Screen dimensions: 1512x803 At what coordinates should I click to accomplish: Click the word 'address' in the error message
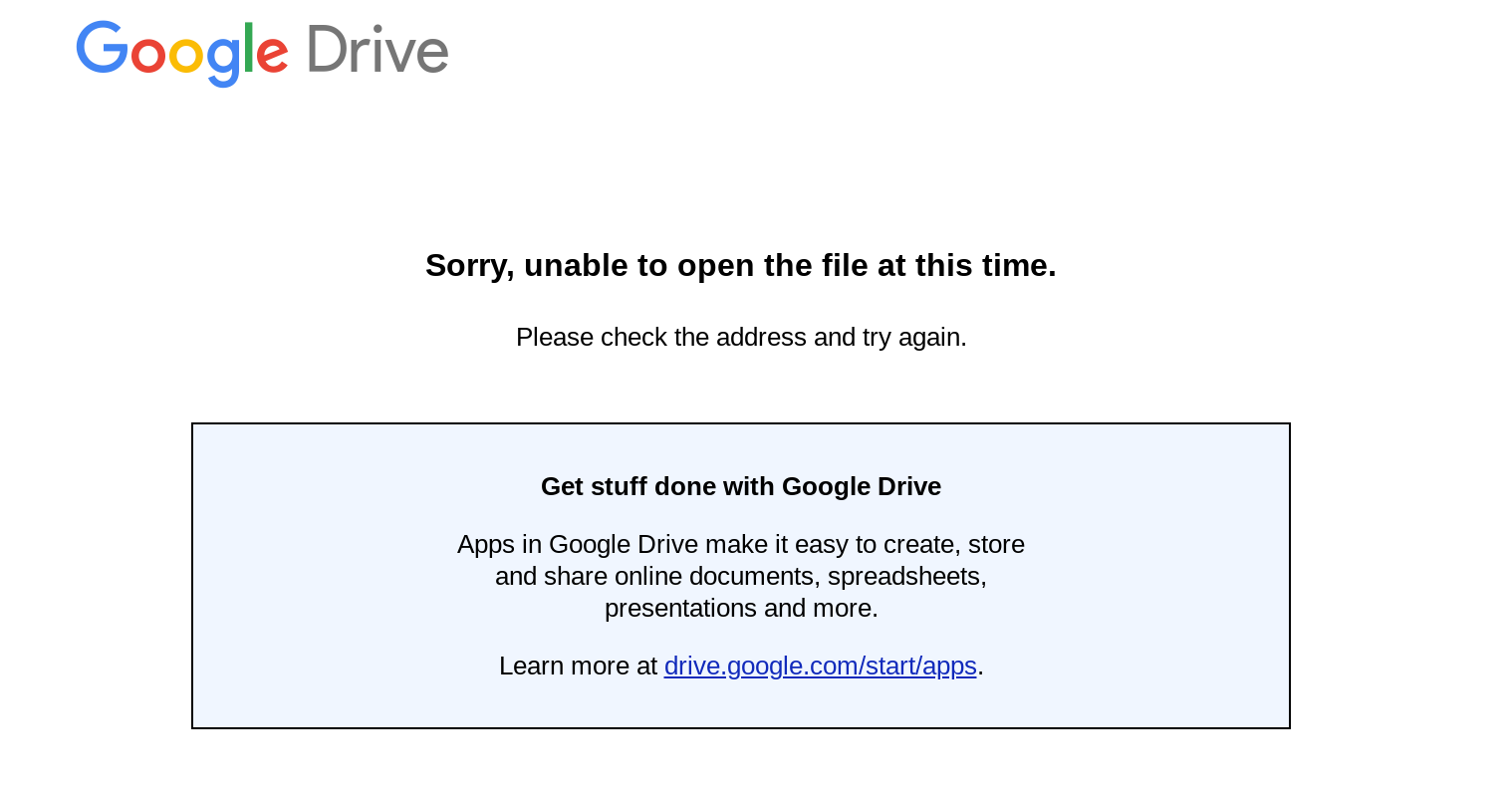pos(761,337)
